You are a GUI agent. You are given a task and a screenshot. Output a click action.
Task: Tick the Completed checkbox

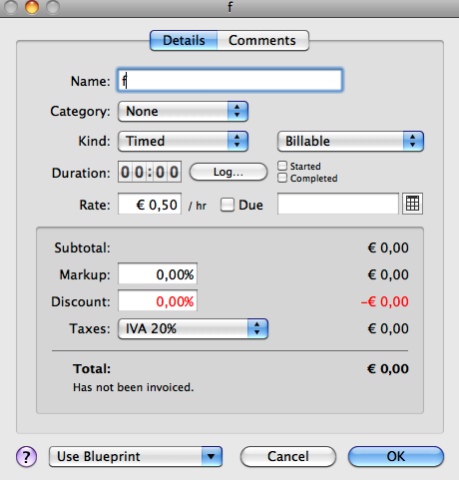pyautogui.click(x=282, y=178)
